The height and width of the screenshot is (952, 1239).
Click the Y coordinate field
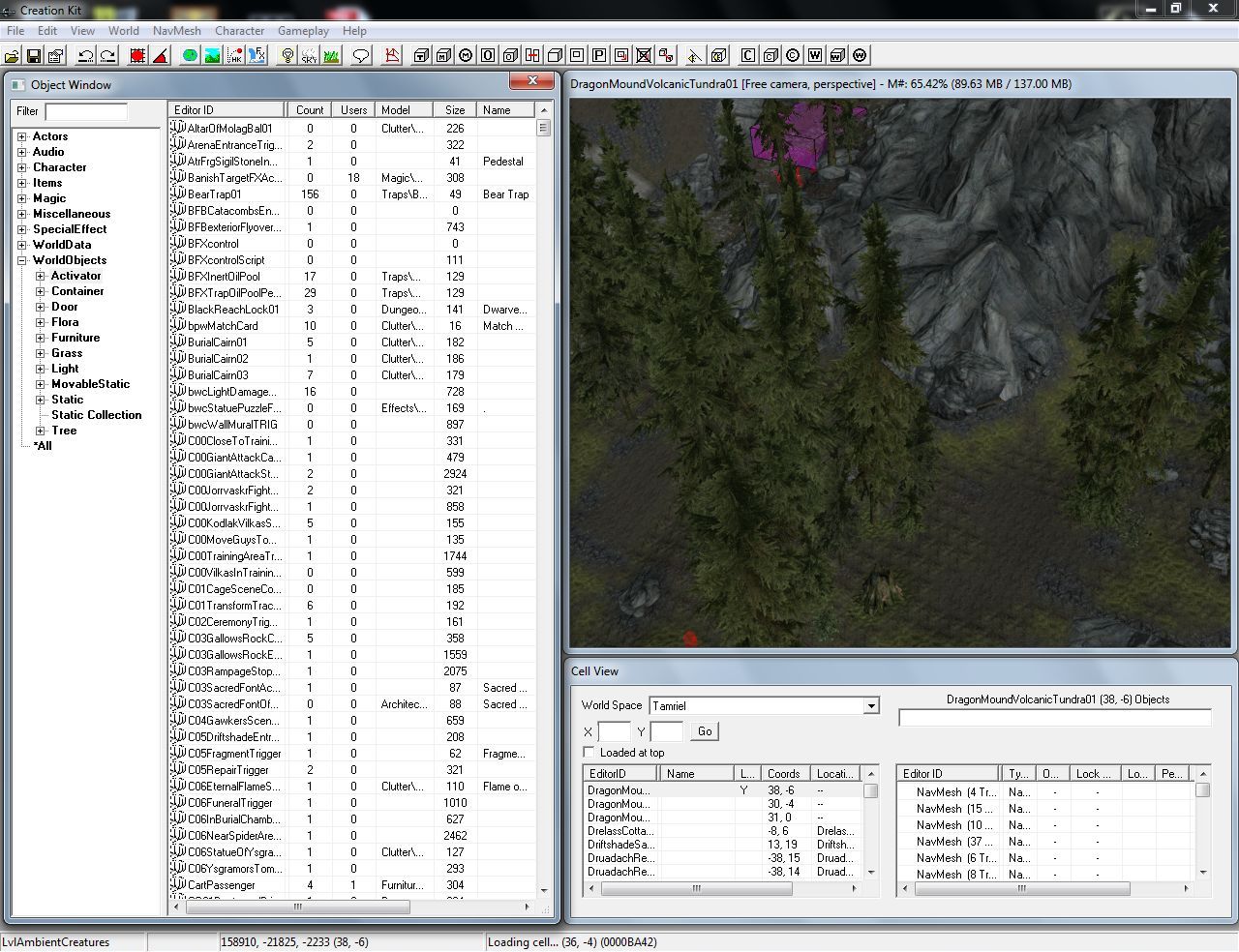click(667, 731)
